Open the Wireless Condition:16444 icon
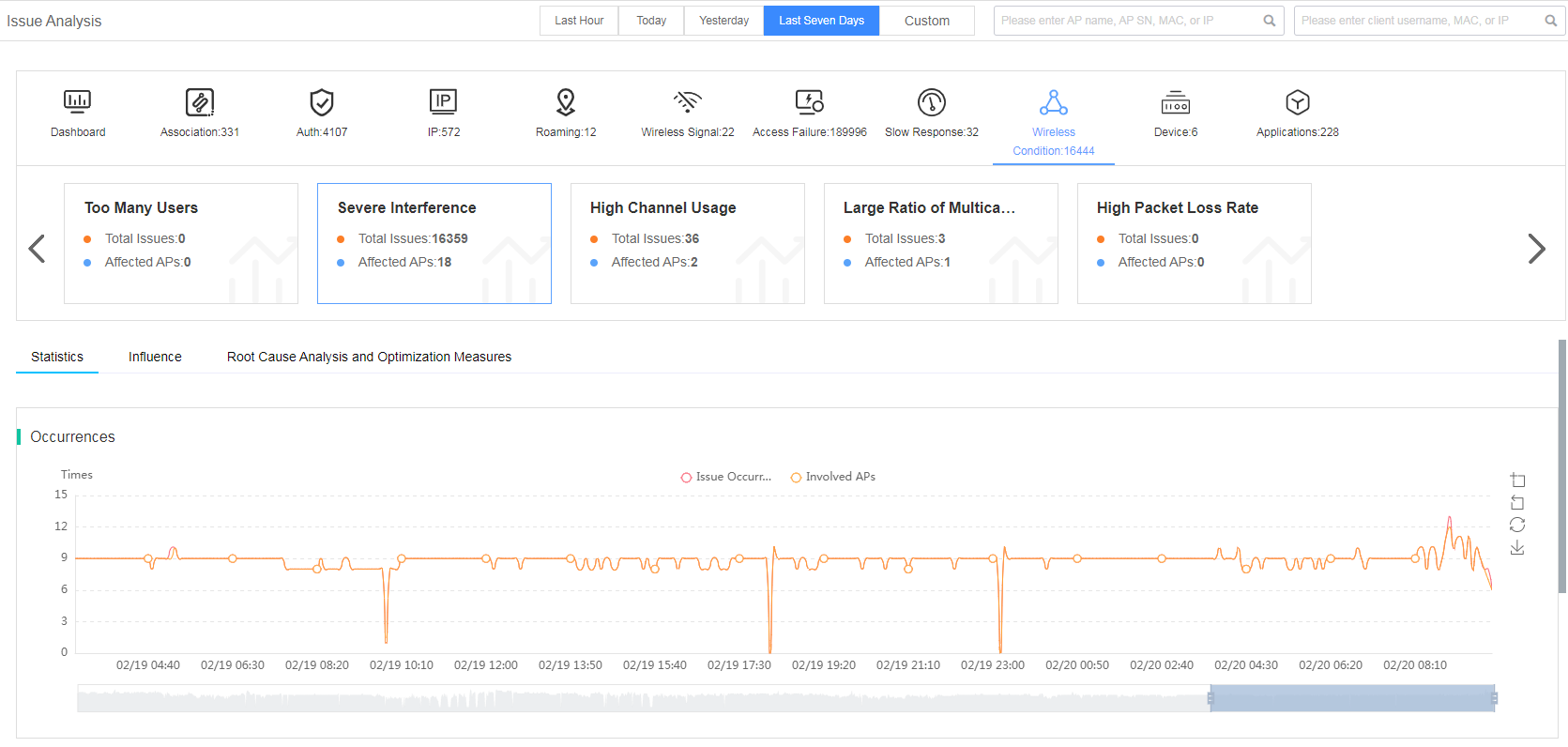Screen dimensions: 1568x747 click(1054, 101)
